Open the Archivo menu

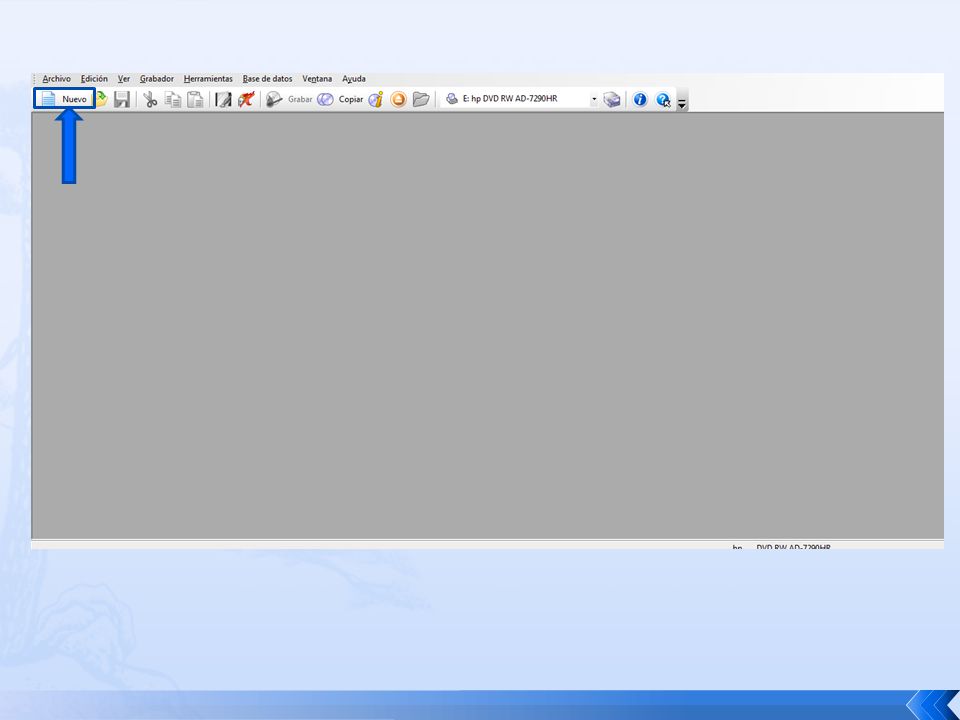coord(56,79)
